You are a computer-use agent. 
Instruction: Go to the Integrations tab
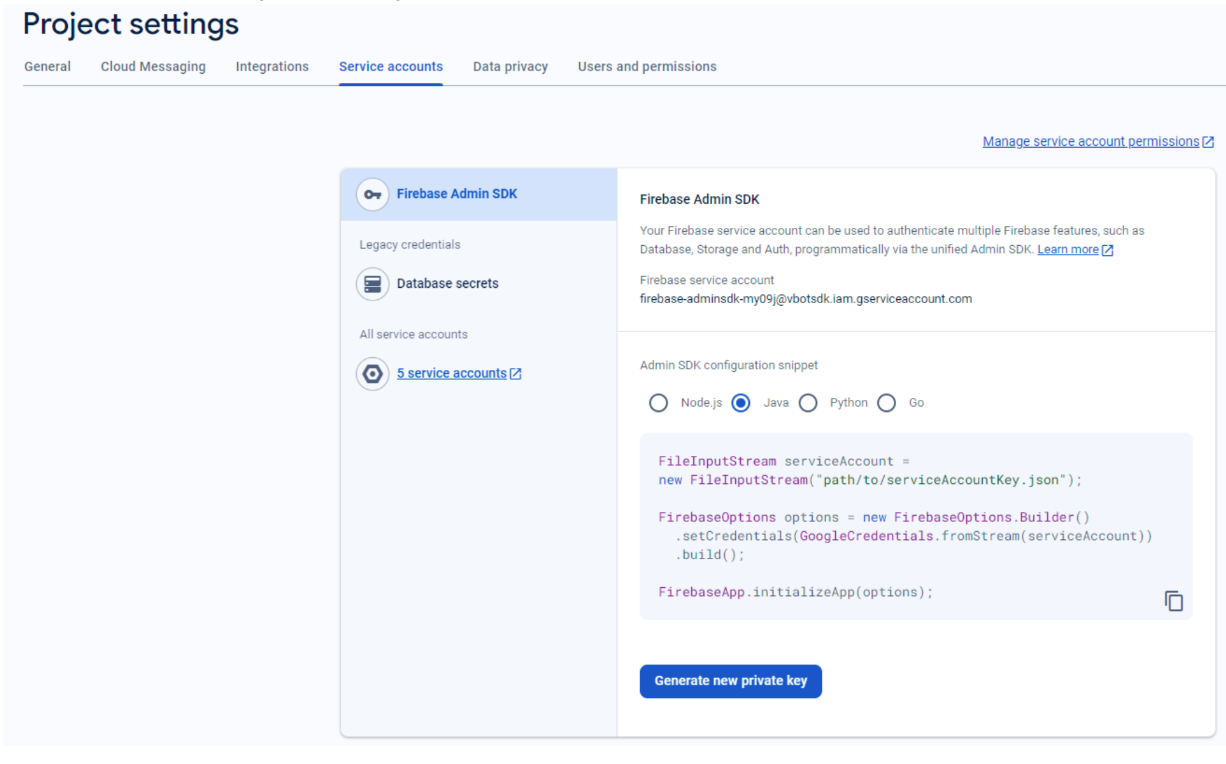pyautogui.click(x=272, y=67)
